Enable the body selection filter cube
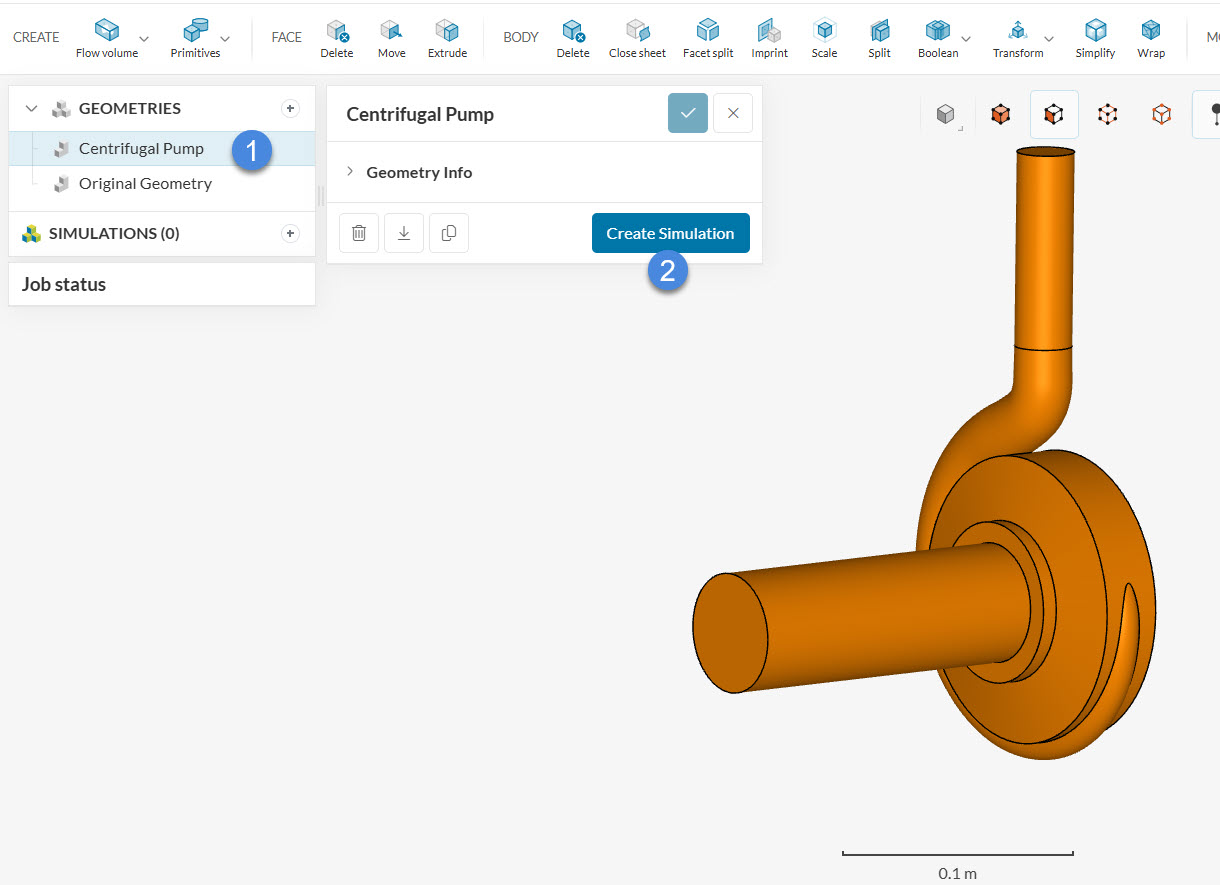The height and width of the screenshot is (885, 1220). 1000,114
